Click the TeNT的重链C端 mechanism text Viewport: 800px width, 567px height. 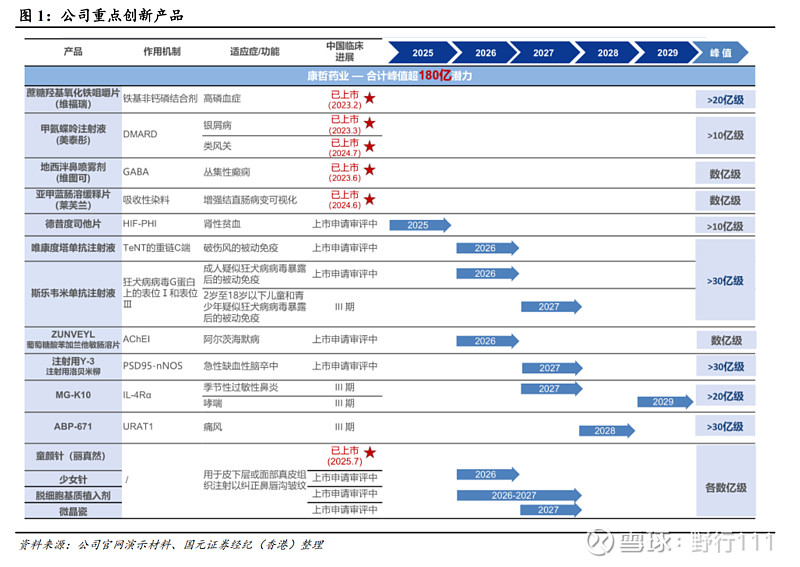click(157, 248)
